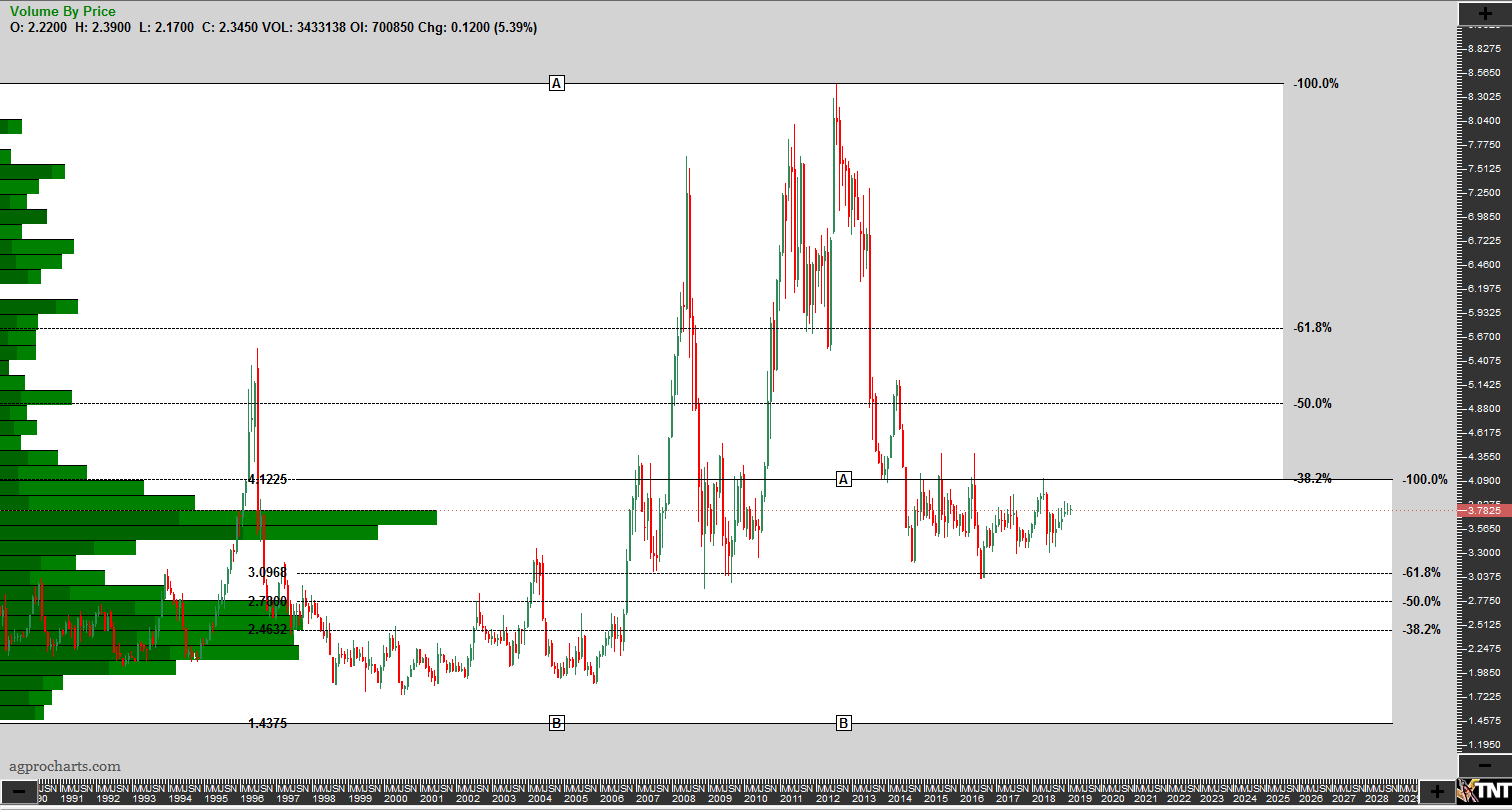This screenshot has height=810, width=1512.
Task: Click the 4.1225 retracement price label
Action: [267, 479]
